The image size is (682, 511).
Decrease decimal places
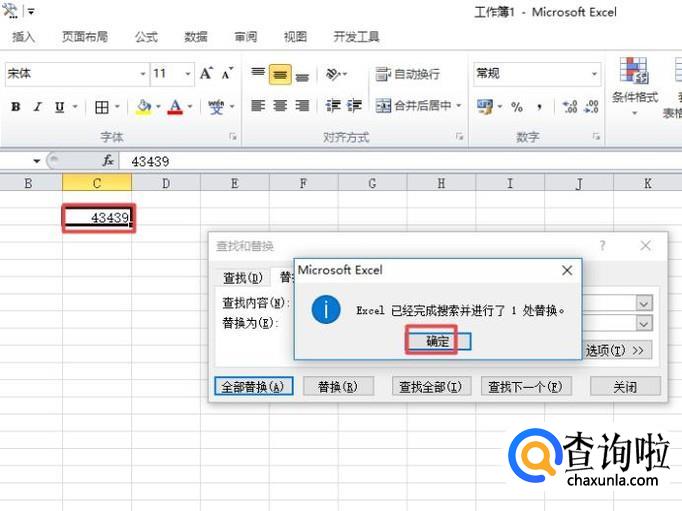(x=592, y=107)
